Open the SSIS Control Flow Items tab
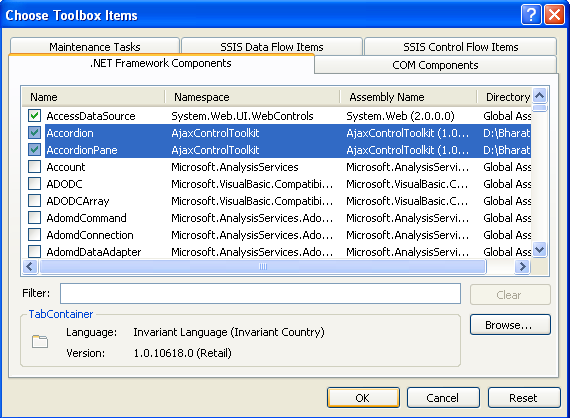Viewport: 570px width, 418px height. tap(461, 47)
